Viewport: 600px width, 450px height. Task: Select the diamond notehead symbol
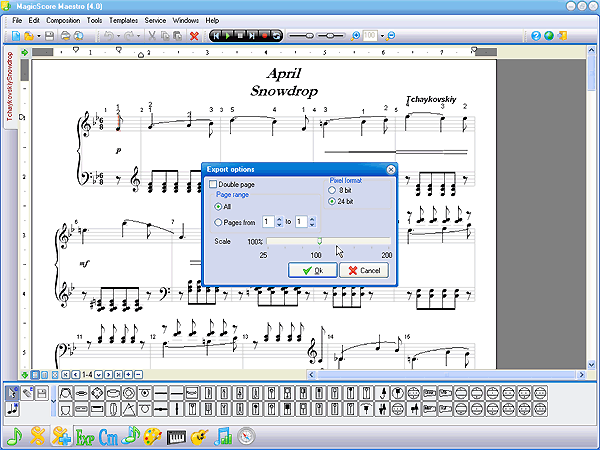point(97,393)
